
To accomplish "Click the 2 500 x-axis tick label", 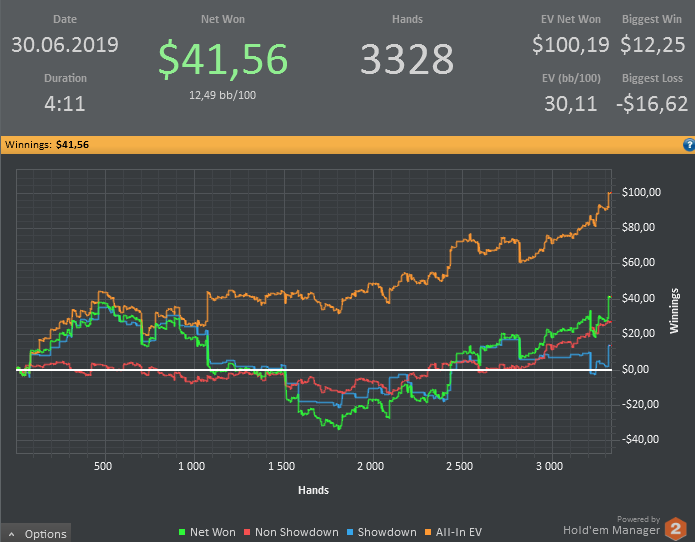I will (x=459, y=466).
